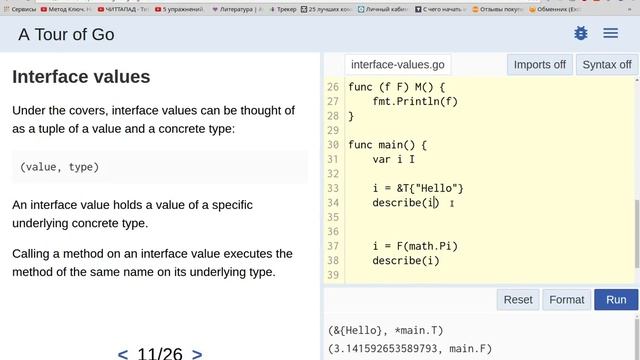The width and height of the screenshot is (640, 360).
Task: Open the 5 упражнений bookmark
Action: (x=179, y=9)
